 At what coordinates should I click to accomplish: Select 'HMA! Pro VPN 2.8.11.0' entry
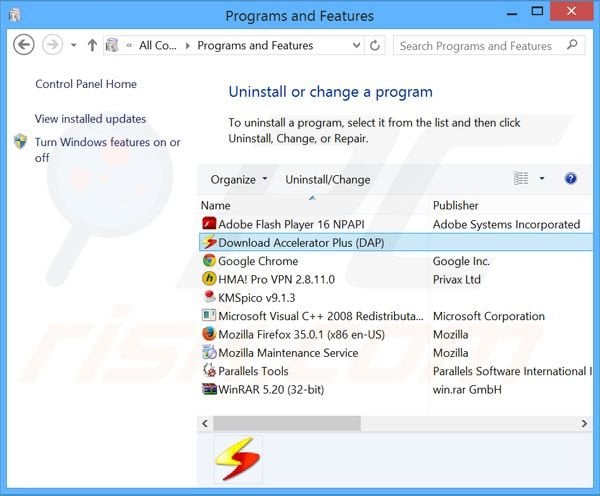point(276,279)
